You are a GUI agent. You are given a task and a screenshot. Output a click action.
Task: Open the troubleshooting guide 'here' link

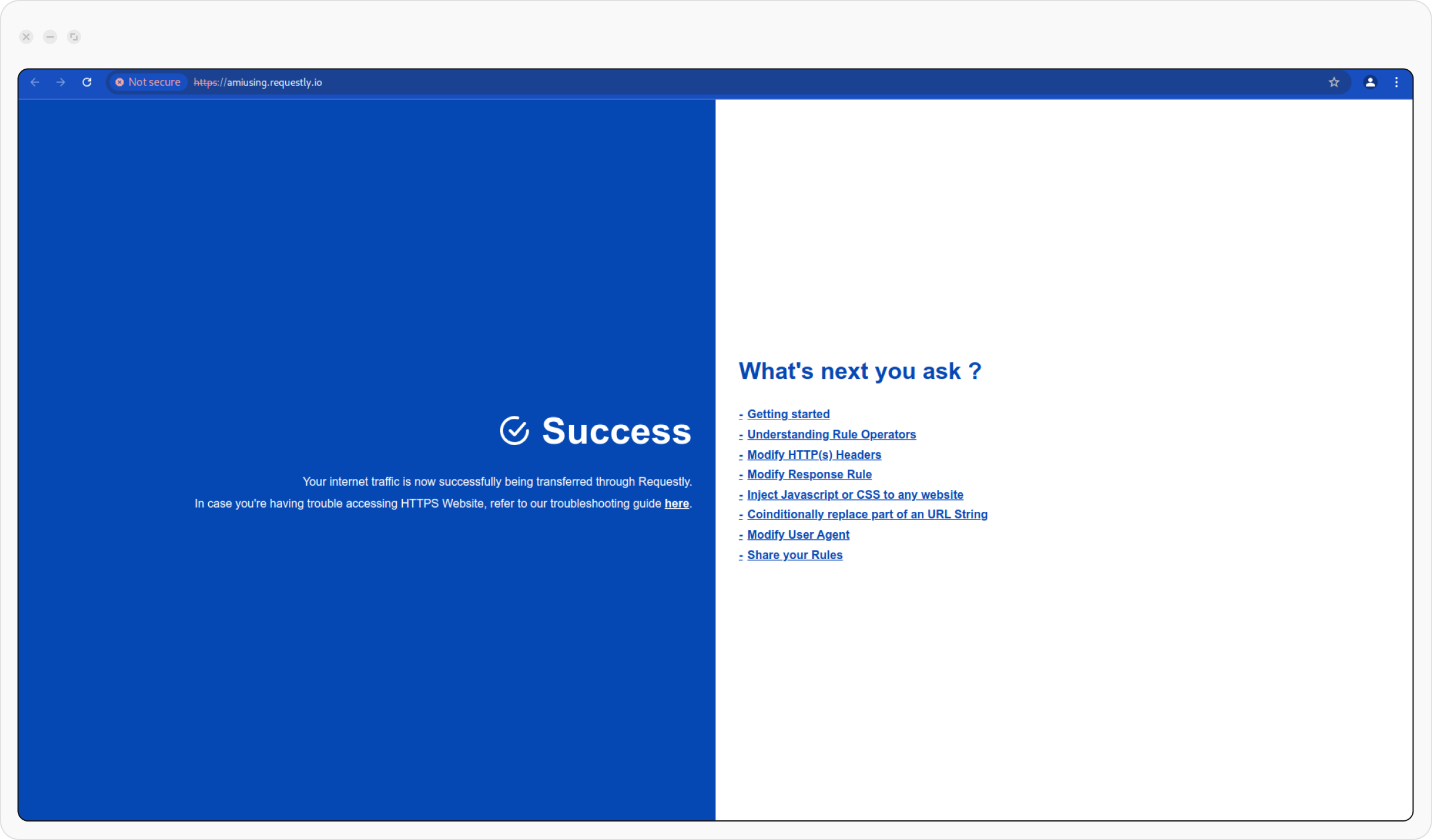[677, 504]
